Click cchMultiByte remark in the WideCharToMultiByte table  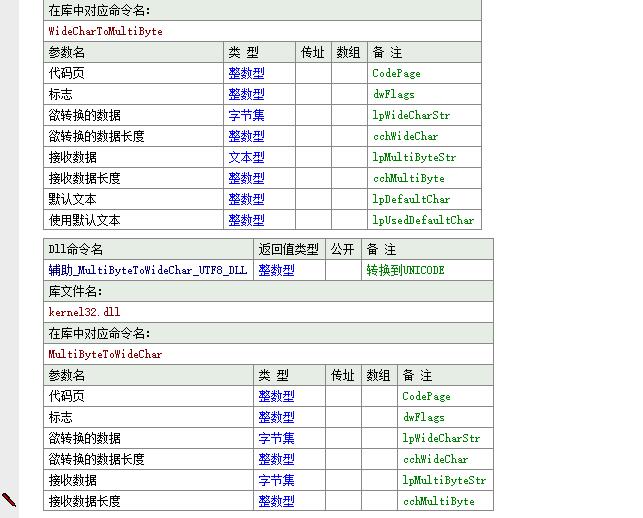coord(408,178)
